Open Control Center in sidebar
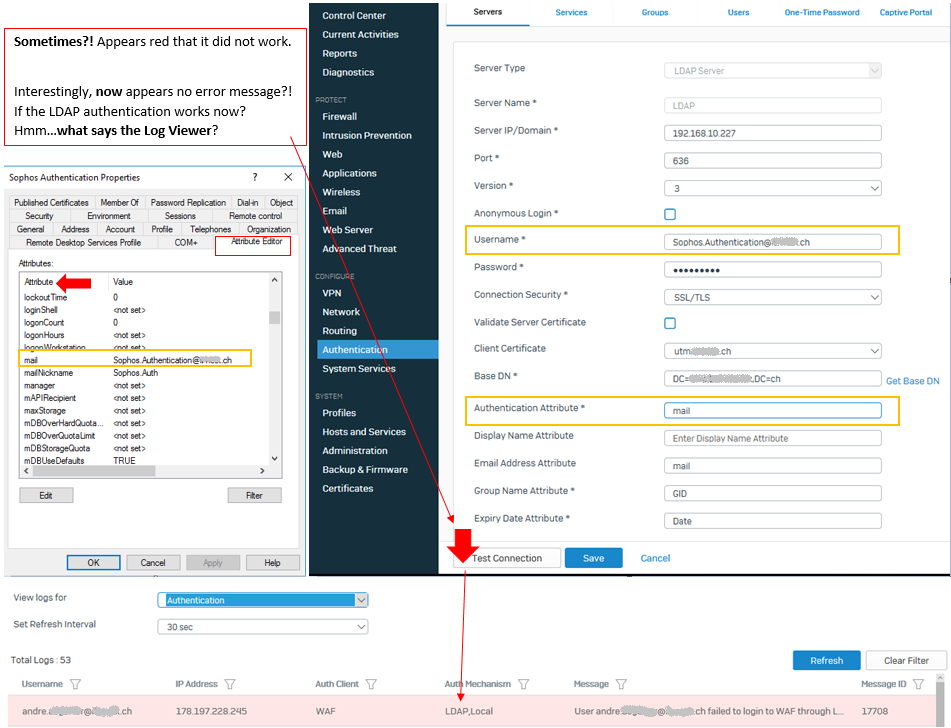The image size is (951, 728). point(354,16)
